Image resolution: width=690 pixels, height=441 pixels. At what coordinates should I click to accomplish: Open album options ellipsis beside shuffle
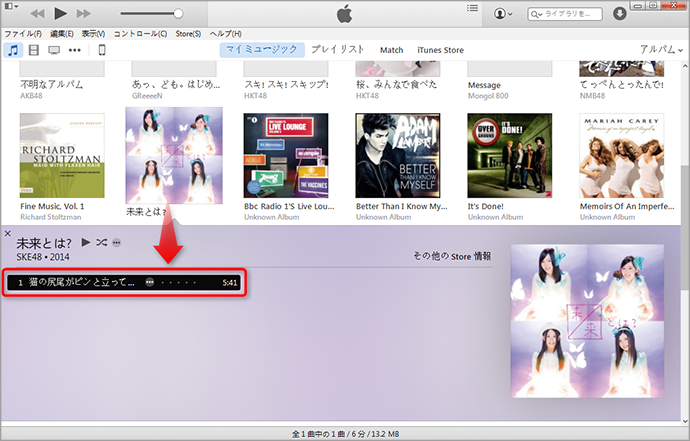116,243
